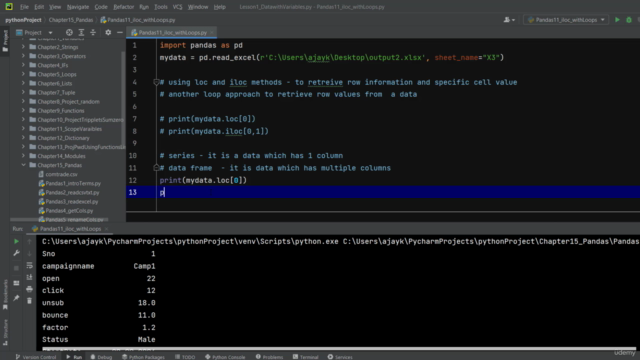
Task: Toggle soft-wrap in Run output
Action: point(29,265)
